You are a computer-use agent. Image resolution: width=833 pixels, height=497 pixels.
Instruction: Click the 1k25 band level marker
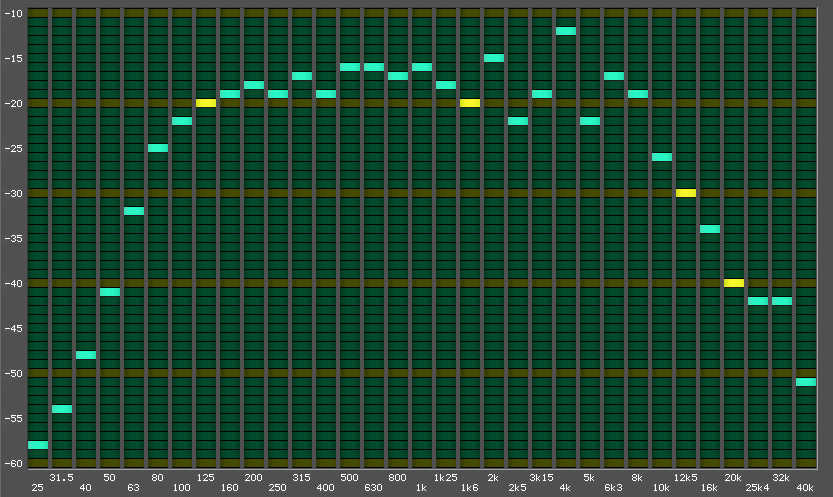(446, 85)
